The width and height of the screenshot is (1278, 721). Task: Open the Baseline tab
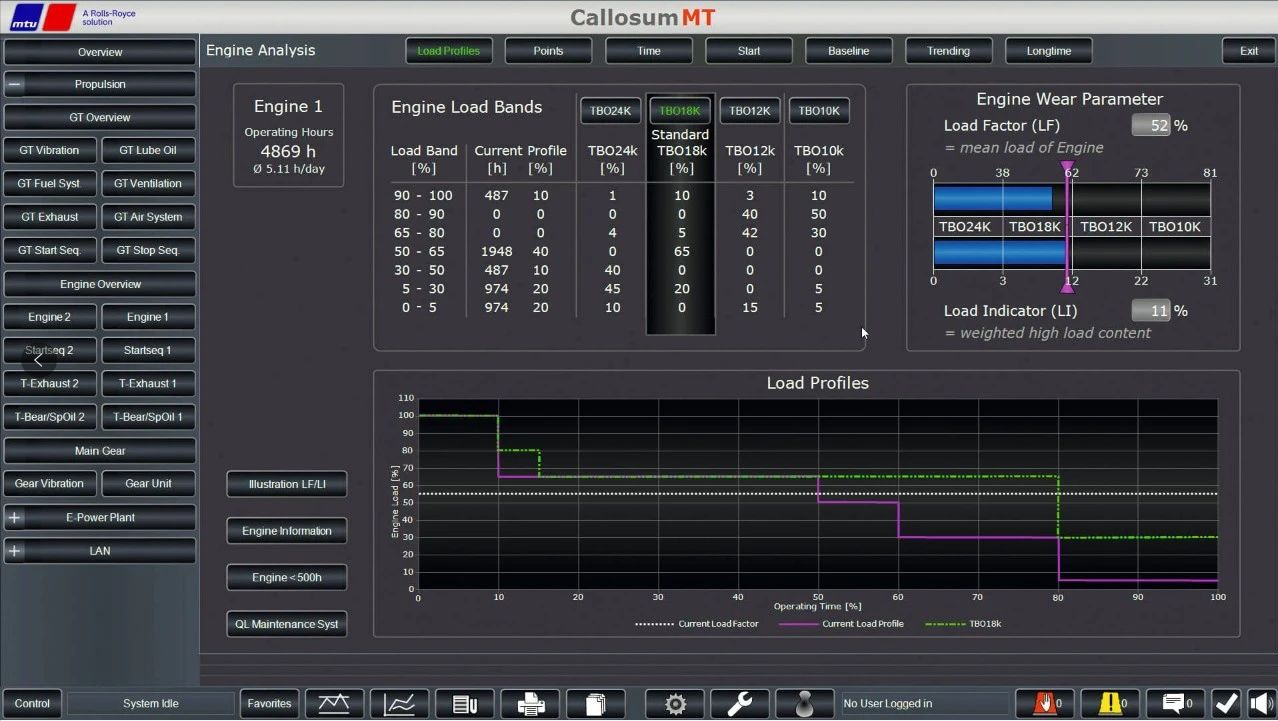coord(848,51)
